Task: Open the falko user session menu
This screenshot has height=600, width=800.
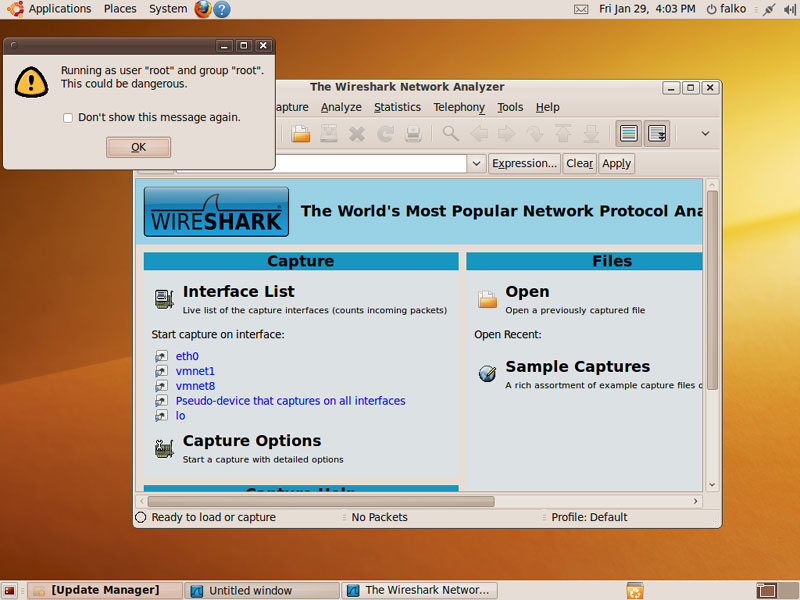Action: [726, 9]
